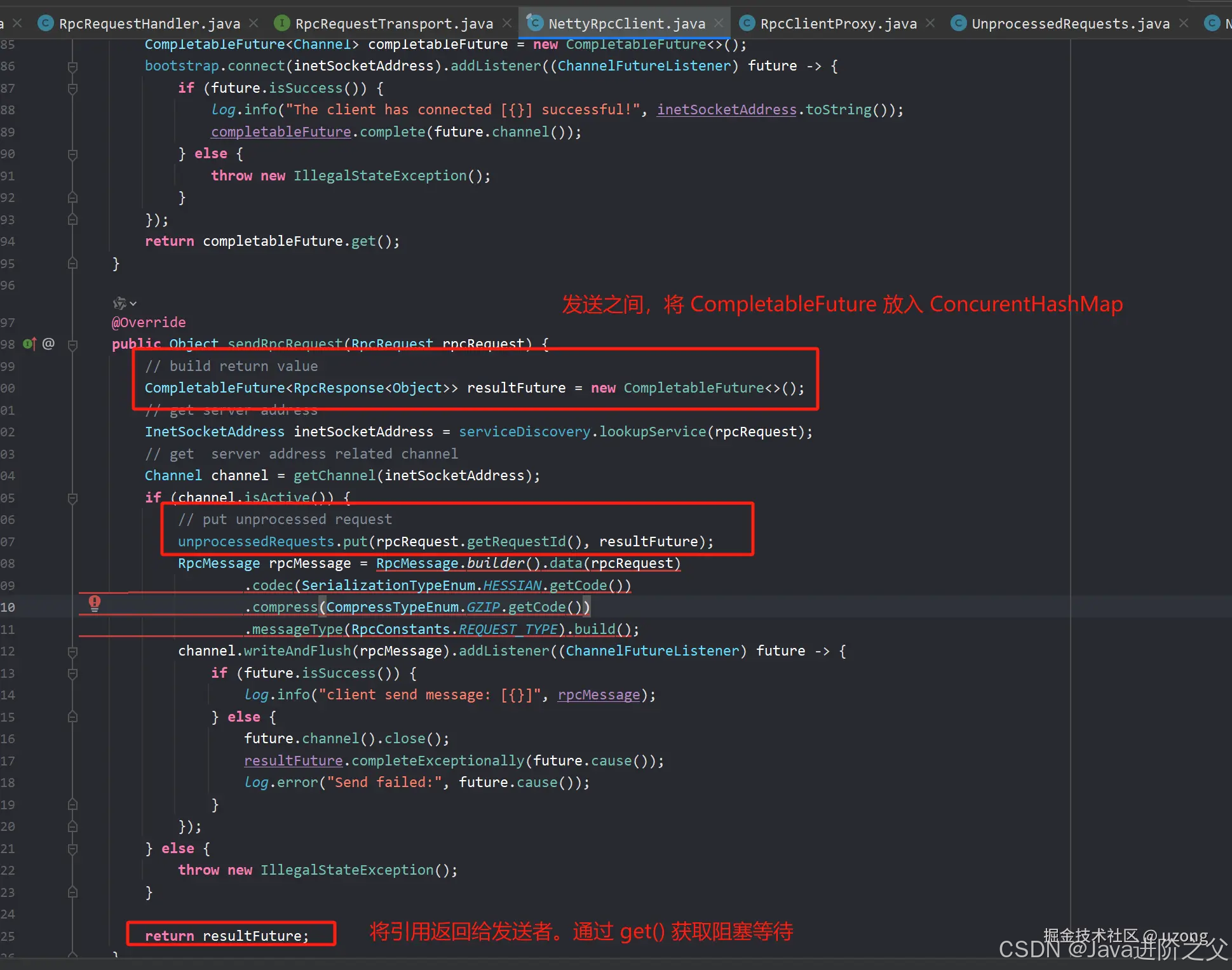This screenshot has width=1232, height=970.
Task: Click the @ annotation gutter icon beside sendRpcRequest
Action: pyautogui.click(x=48, y=344)
